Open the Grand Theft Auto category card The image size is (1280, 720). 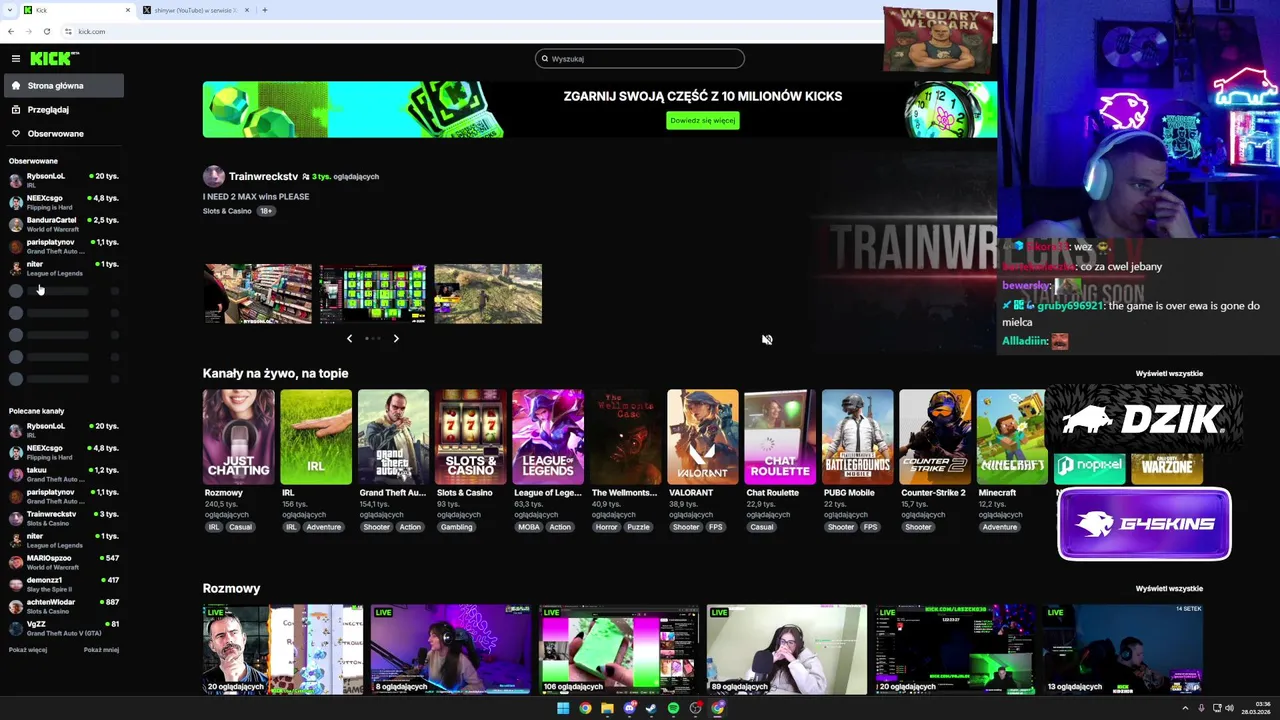[393, 437]
